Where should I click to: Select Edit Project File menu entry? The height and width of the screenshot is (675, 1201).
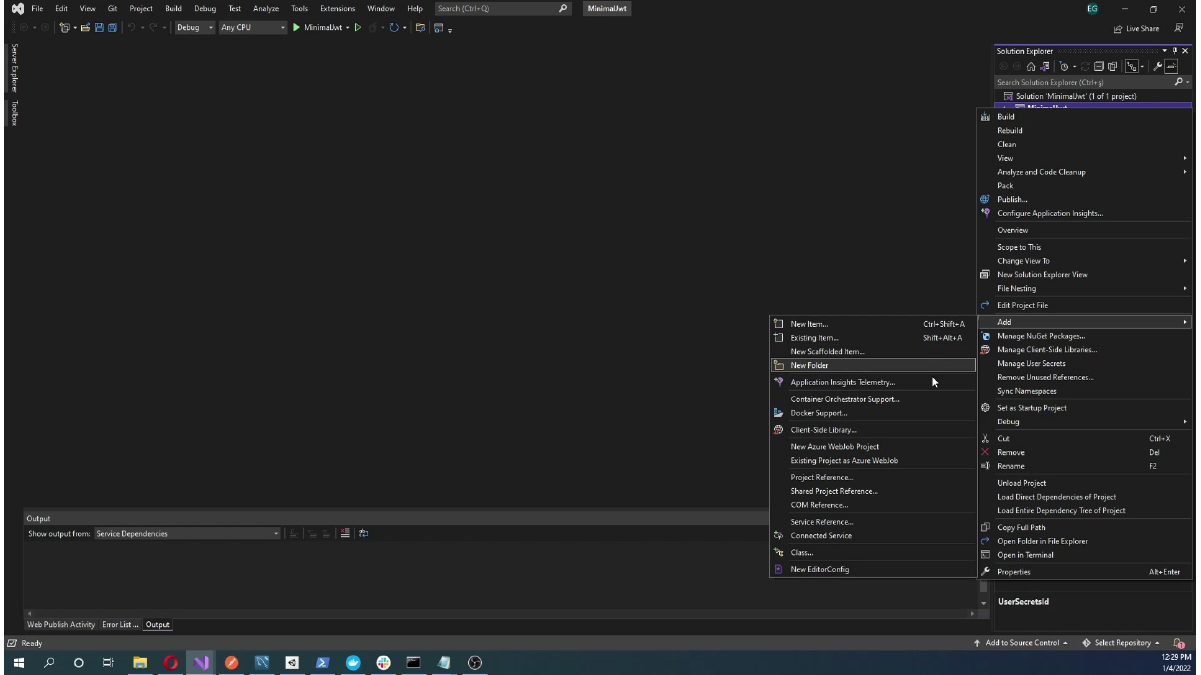click(x=1085, y=305)
